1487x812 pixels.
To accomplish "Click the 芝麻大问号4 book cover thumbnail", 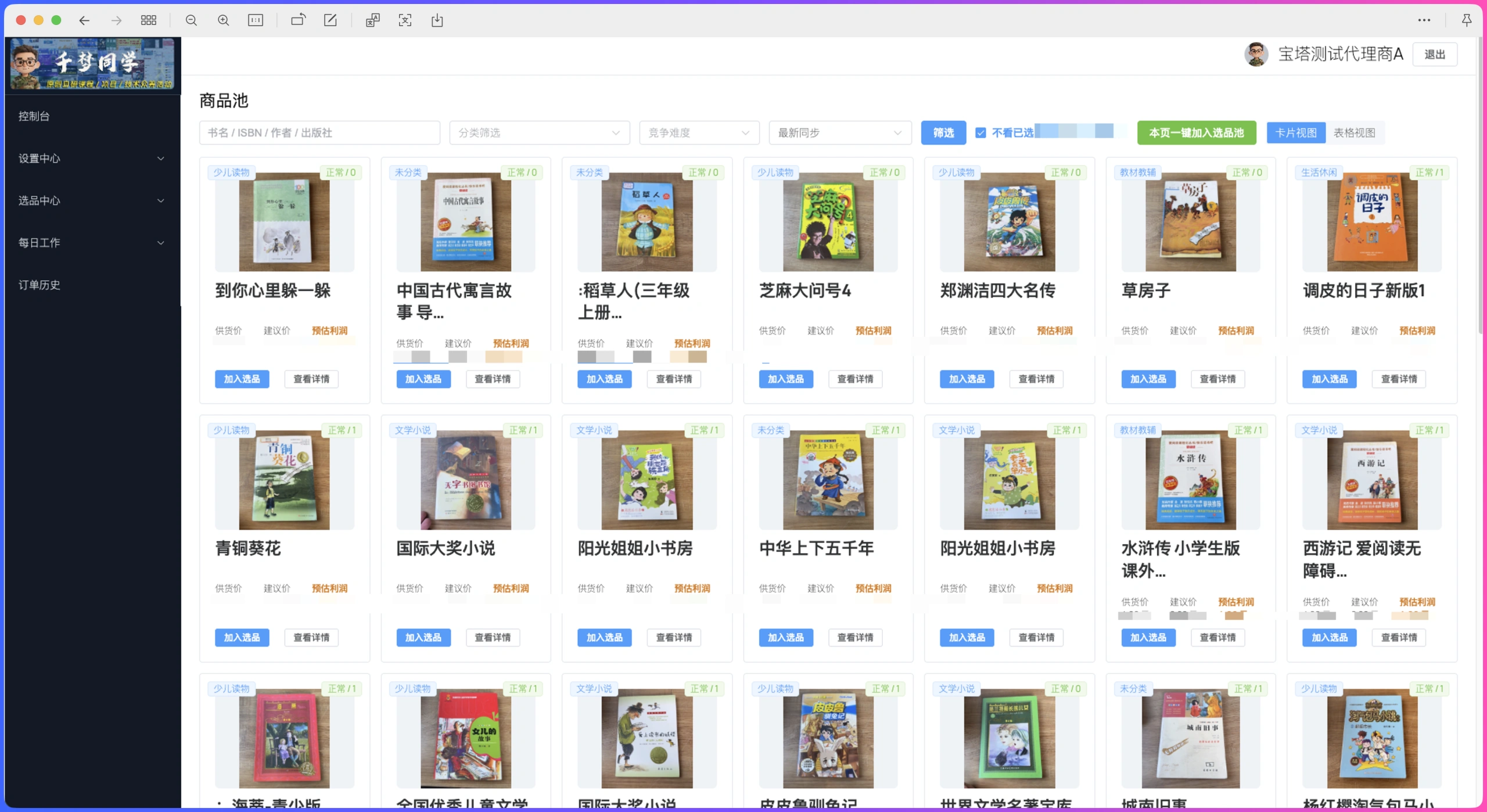I will click(x=828, y=222).
